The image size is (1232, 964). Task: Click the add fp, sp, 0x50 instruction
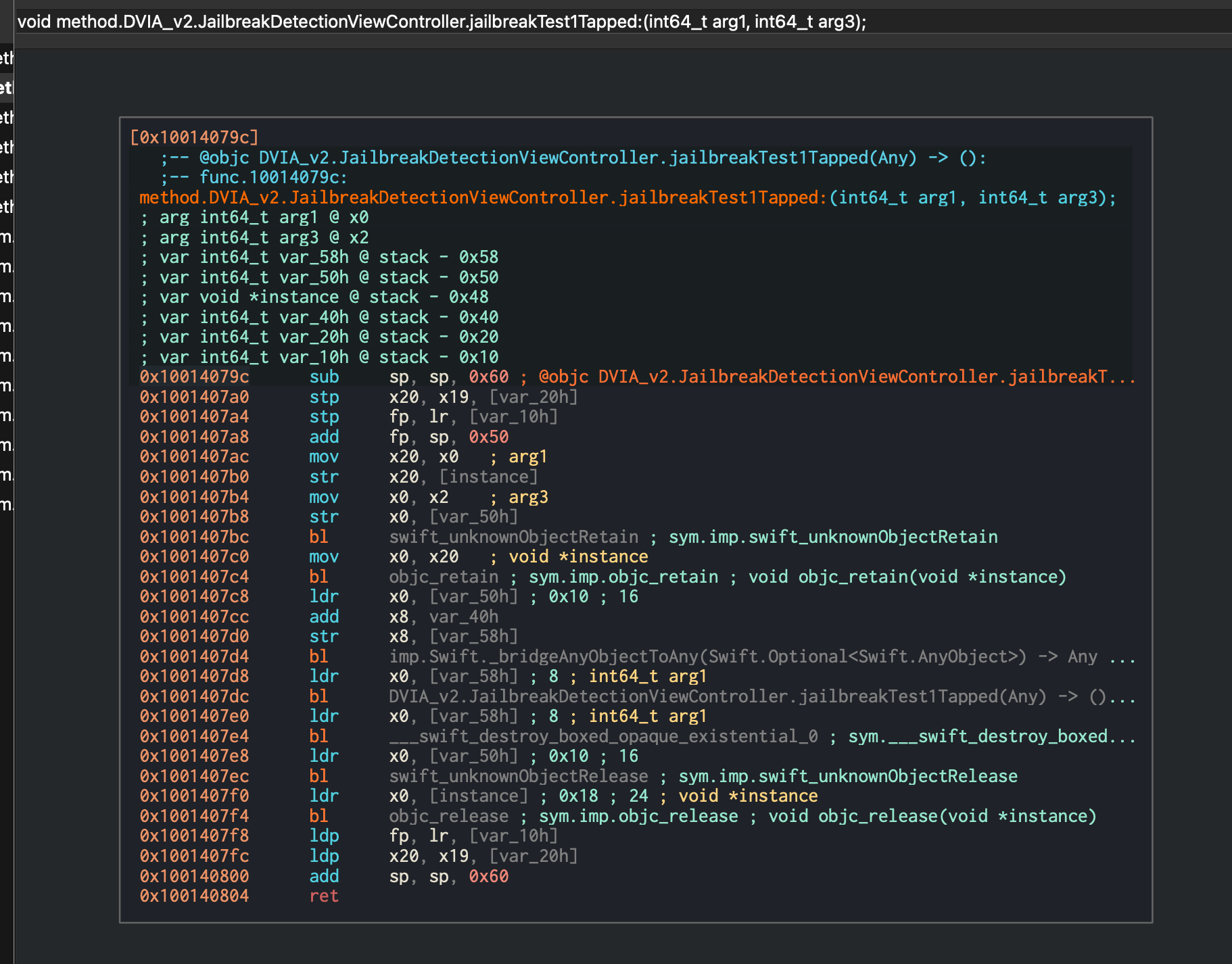pyautogui.click(x=324, y=437)
